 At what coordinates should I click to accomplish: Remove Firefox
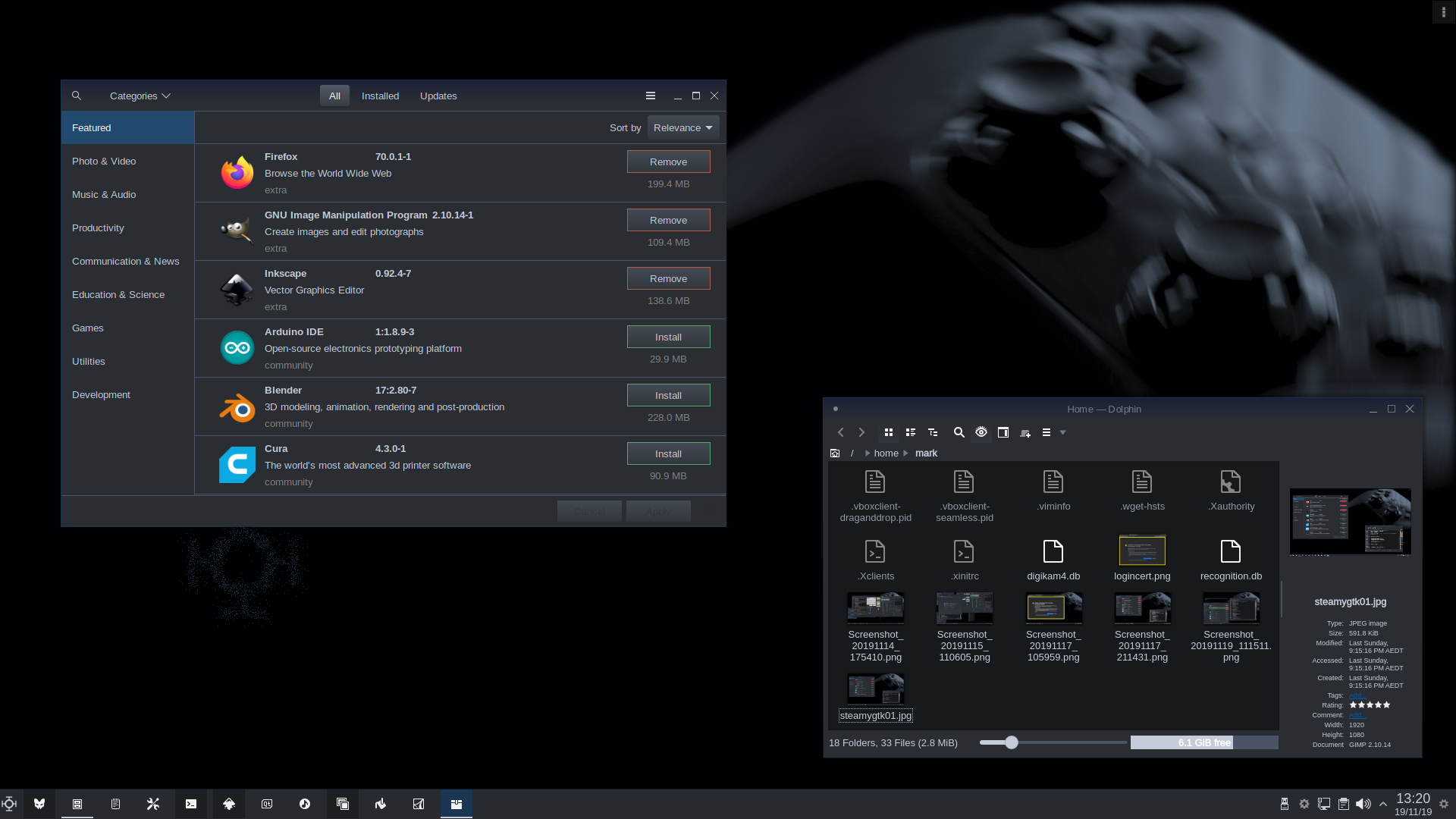pos(668,162)
